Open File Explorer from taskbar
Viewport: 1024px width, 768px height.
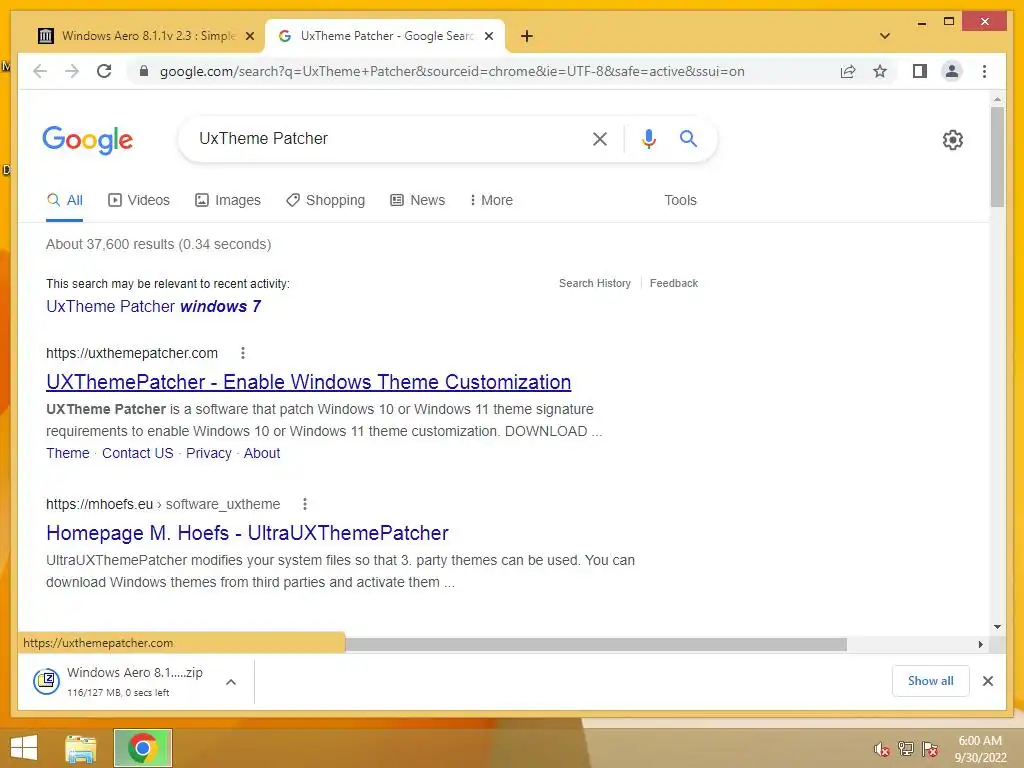(x=80, y=748)
